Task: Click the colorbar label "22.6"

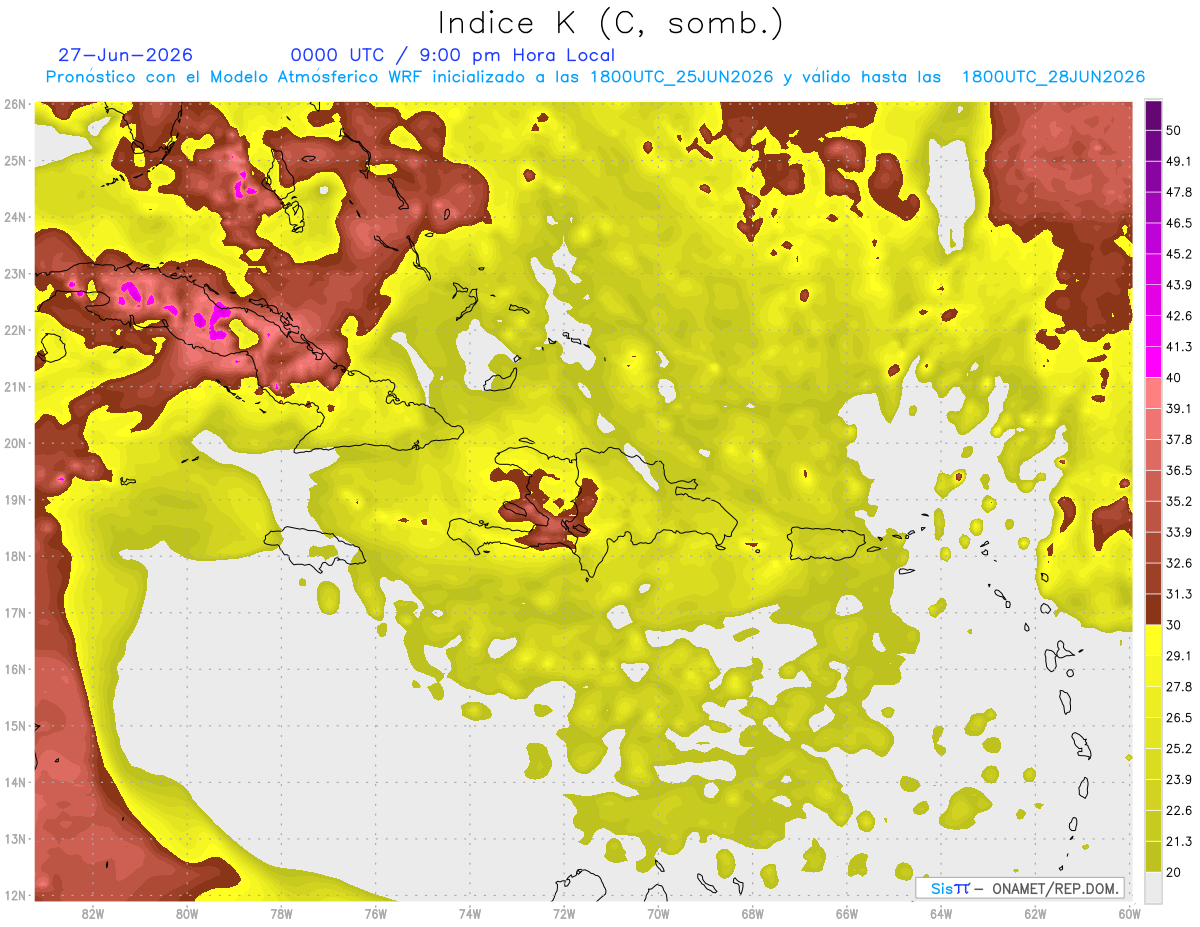Action: [1179, 810]
